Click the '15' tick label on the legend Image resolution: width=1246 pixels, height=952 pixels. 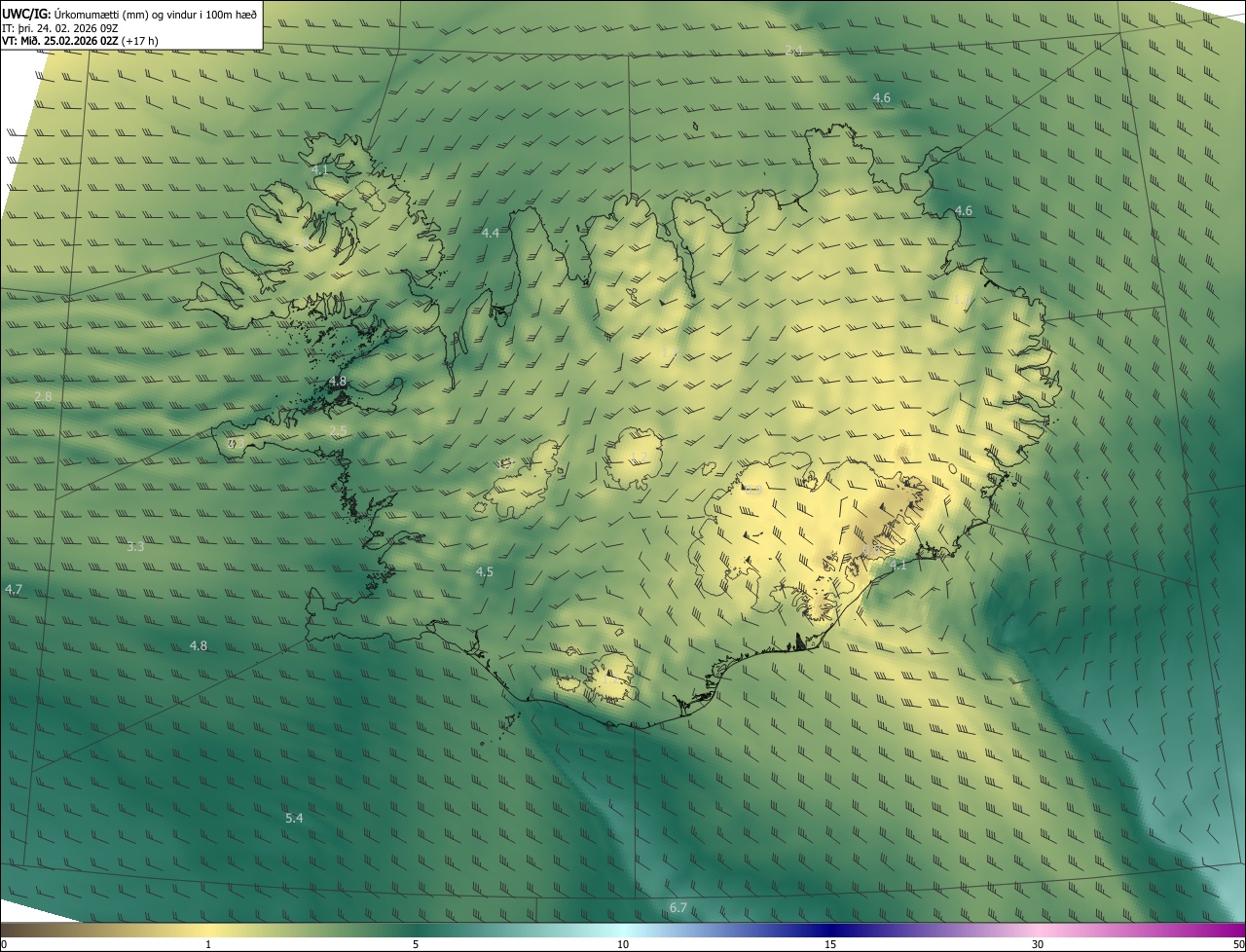coord(830,944)
